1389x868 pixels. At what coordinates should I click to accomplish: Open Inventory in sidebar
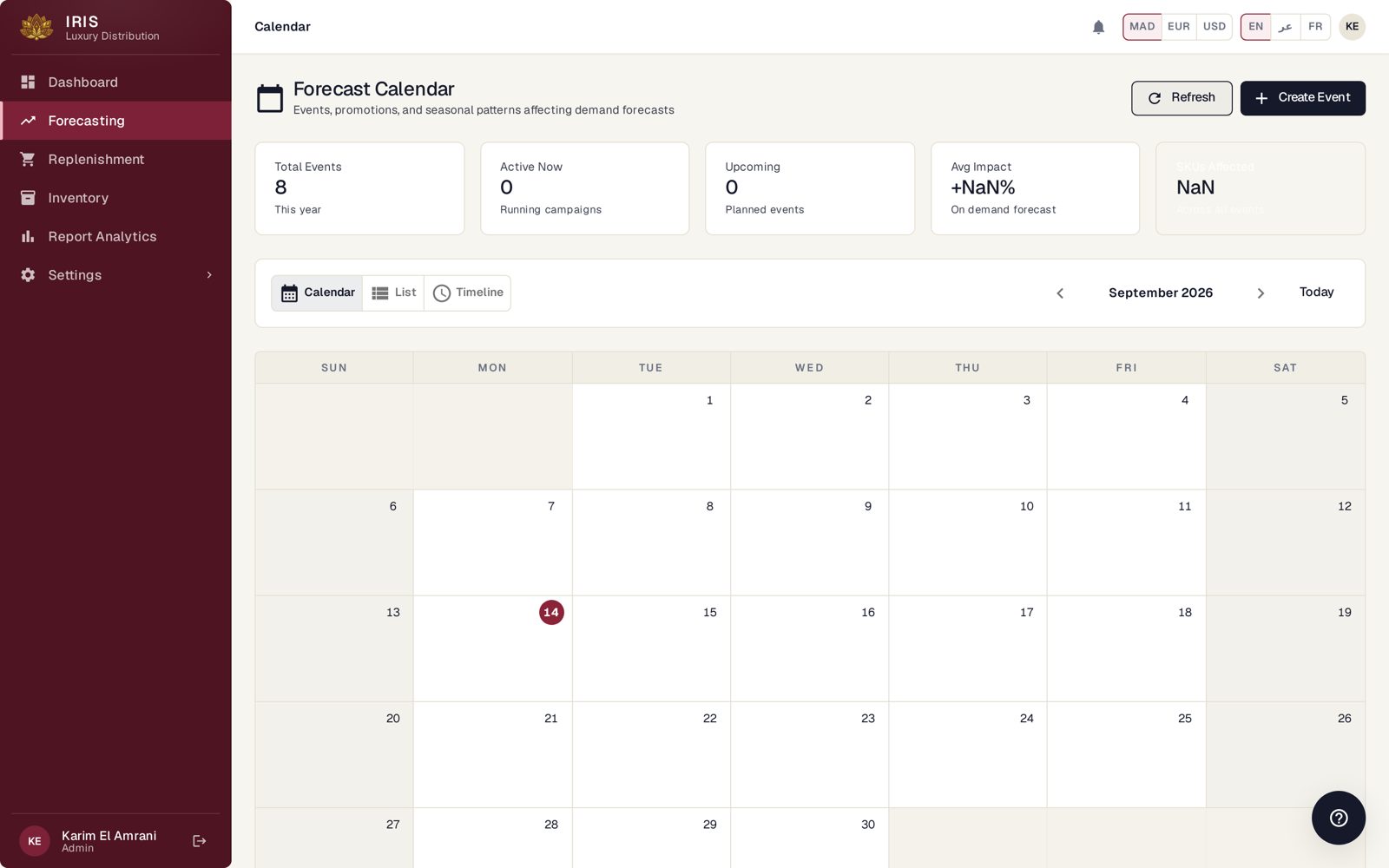115,198
